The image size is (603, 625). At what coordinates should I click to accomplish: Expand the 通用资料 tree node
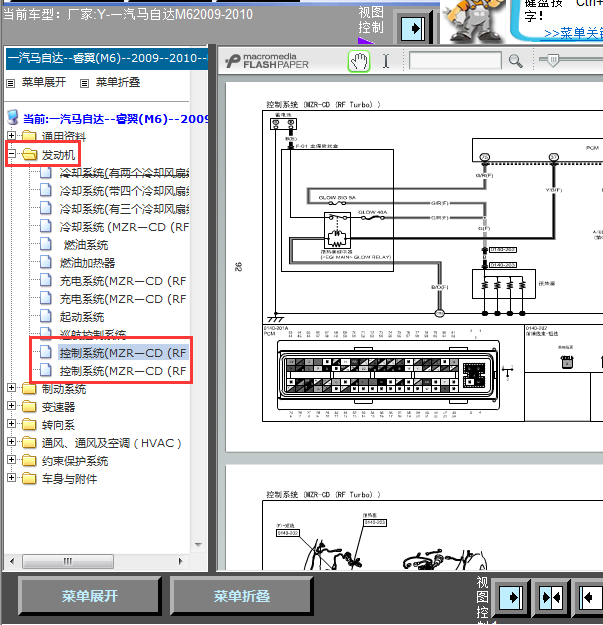(x=12, y=135)
